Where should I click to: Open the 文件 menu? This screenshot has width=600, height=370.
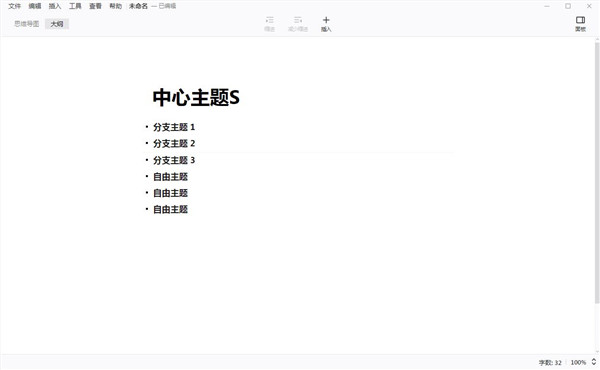pyautogui.click(x=15, y=6)
